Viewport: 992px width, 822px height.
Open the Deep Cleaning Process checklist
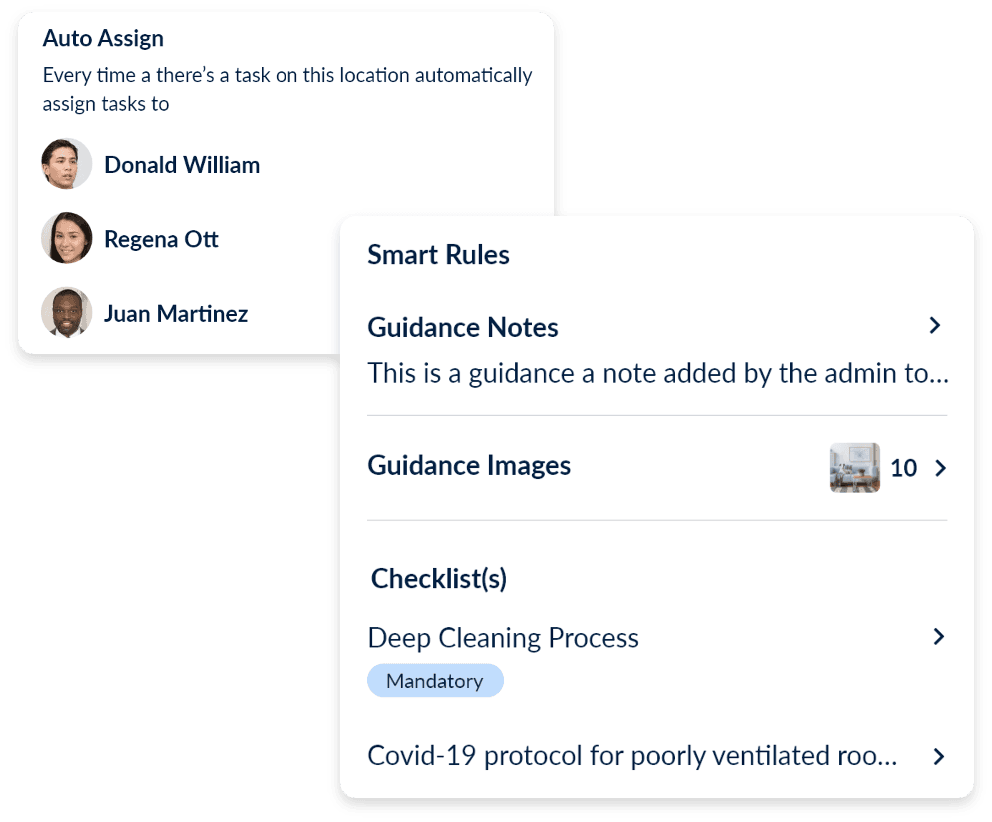coord(503,638)
